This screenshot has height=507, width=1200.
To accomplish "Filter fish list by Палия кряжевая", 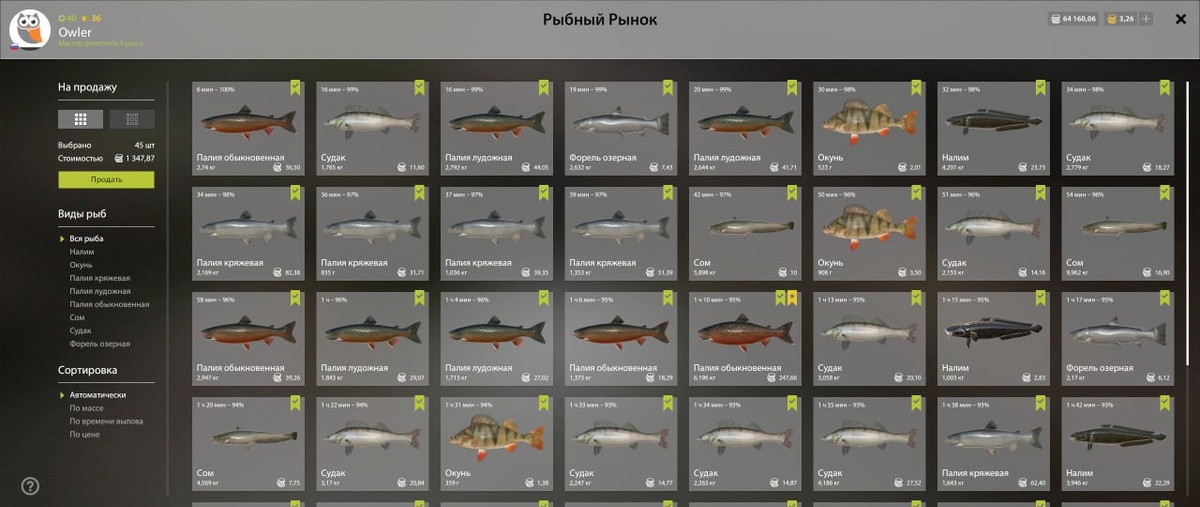I will (100, 278).
